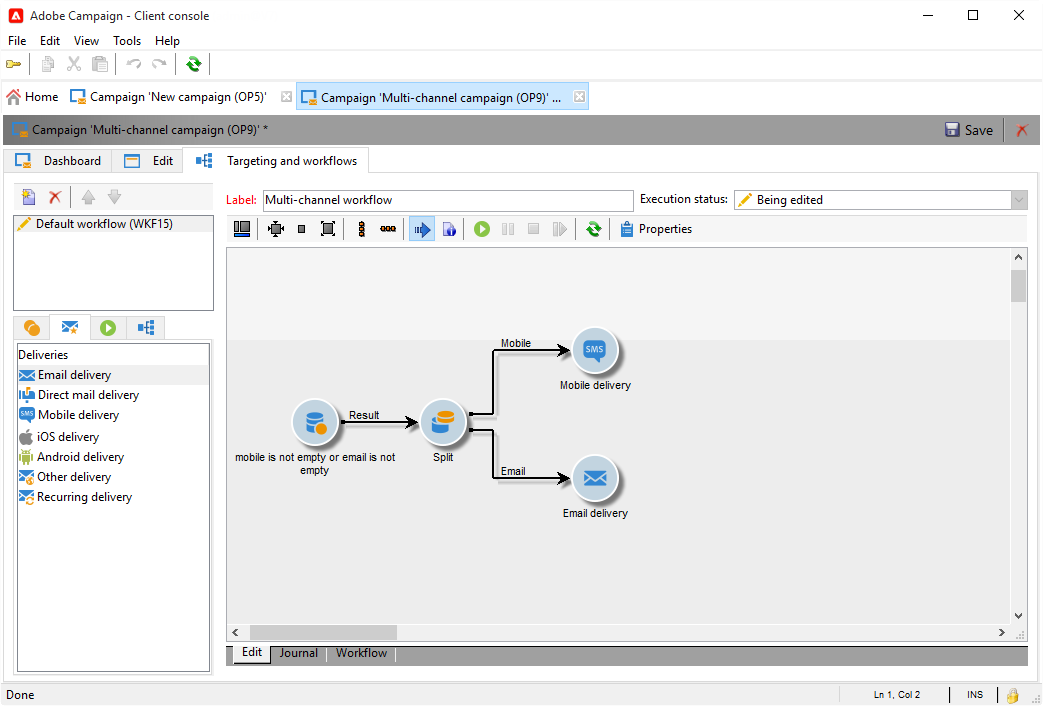Close campaign with red X next to Save

[1022, 130]
